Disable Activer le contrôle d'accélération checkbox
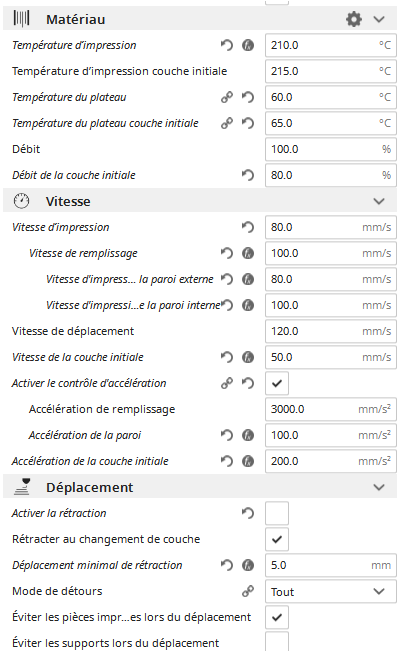The width and height of the screenshot is (402, 651). tap(277, 383)
